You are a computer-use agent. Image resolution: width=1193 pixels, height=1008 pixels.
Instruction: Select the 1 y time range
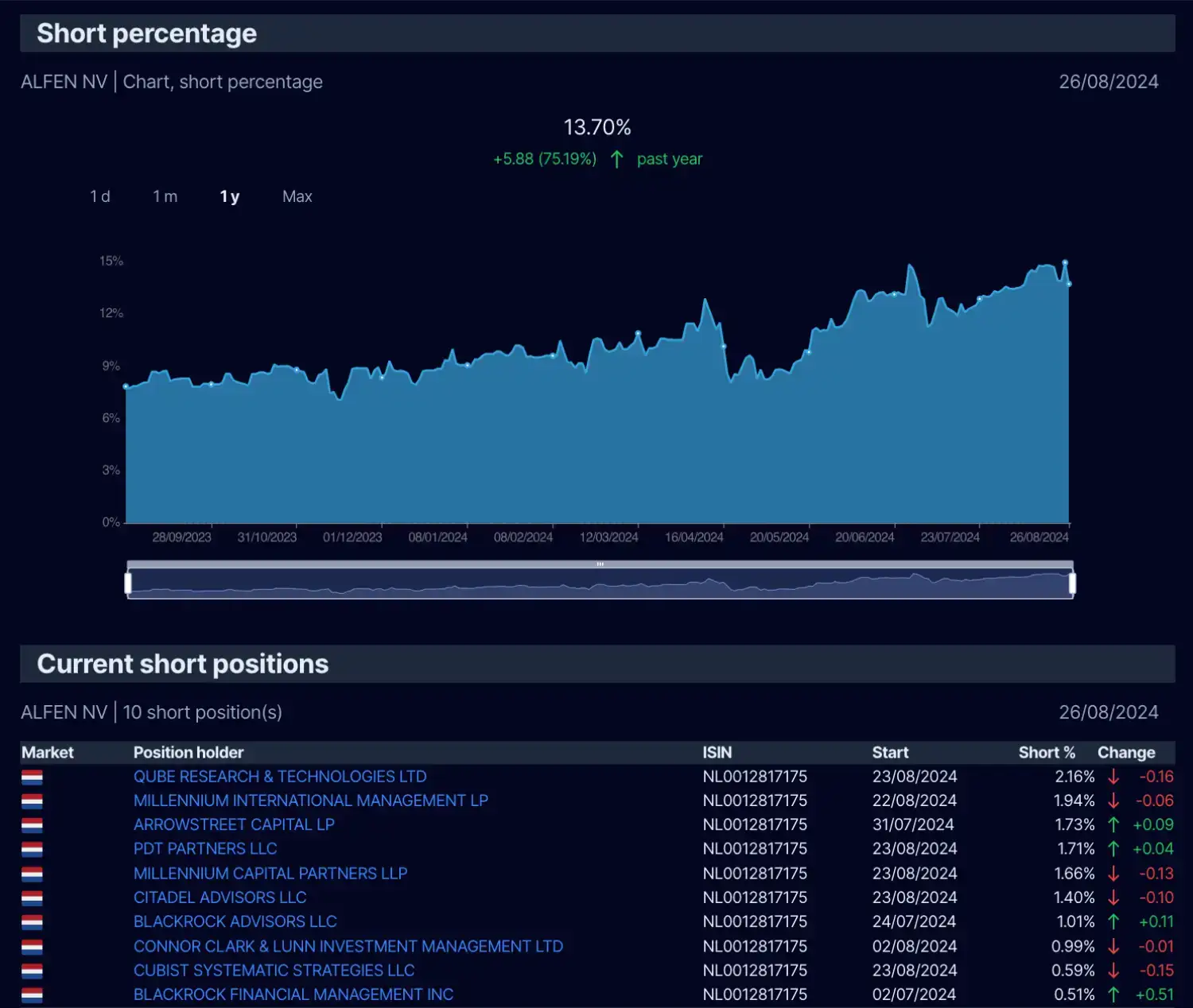[230, 196]
